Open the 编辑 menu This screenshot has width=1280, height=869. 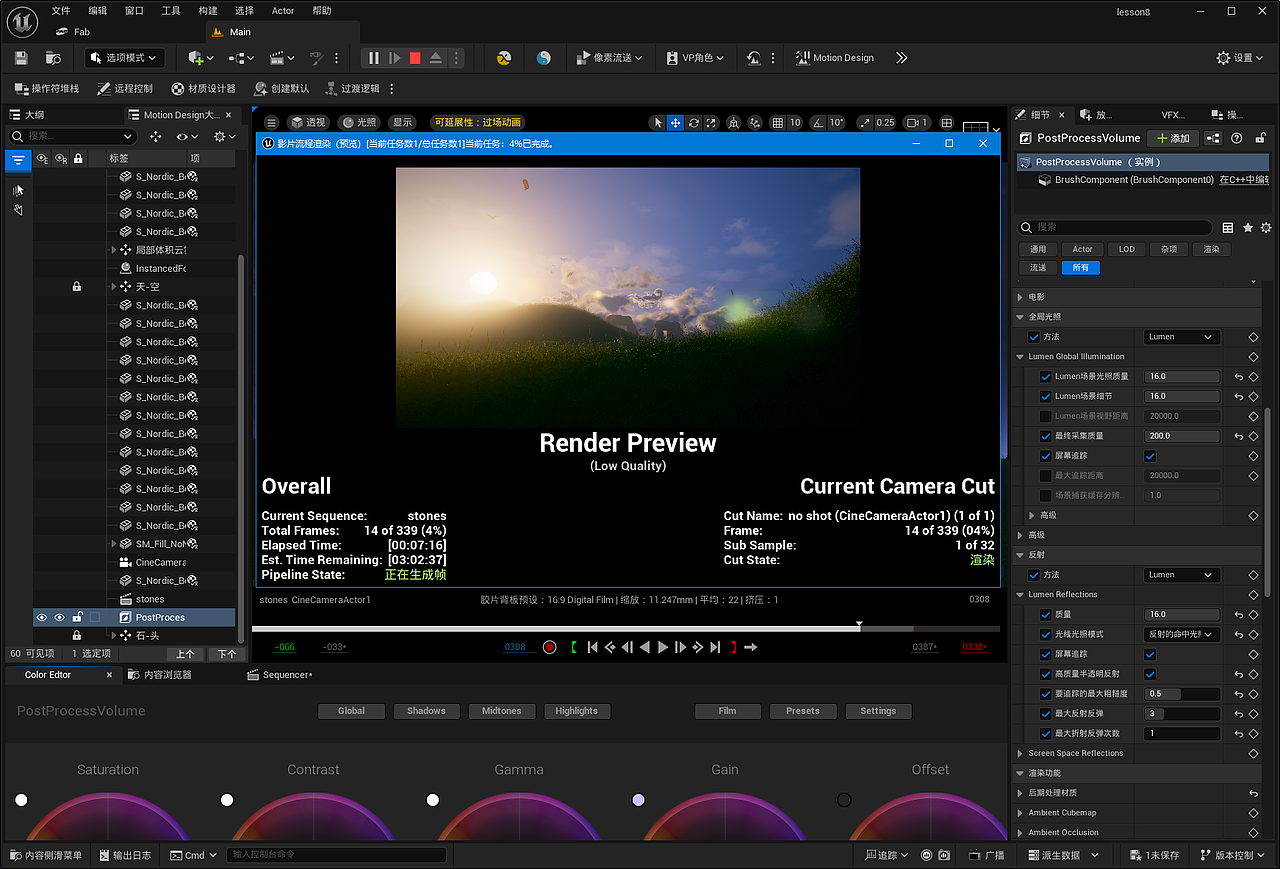97,11
